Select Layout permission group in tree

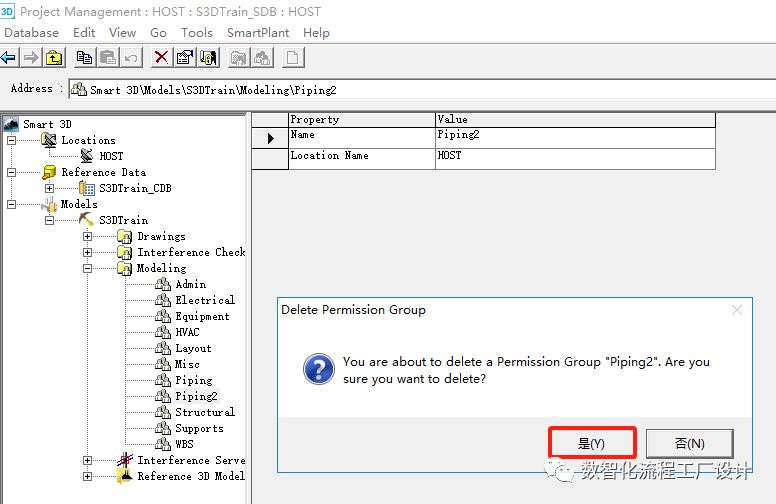193,349
